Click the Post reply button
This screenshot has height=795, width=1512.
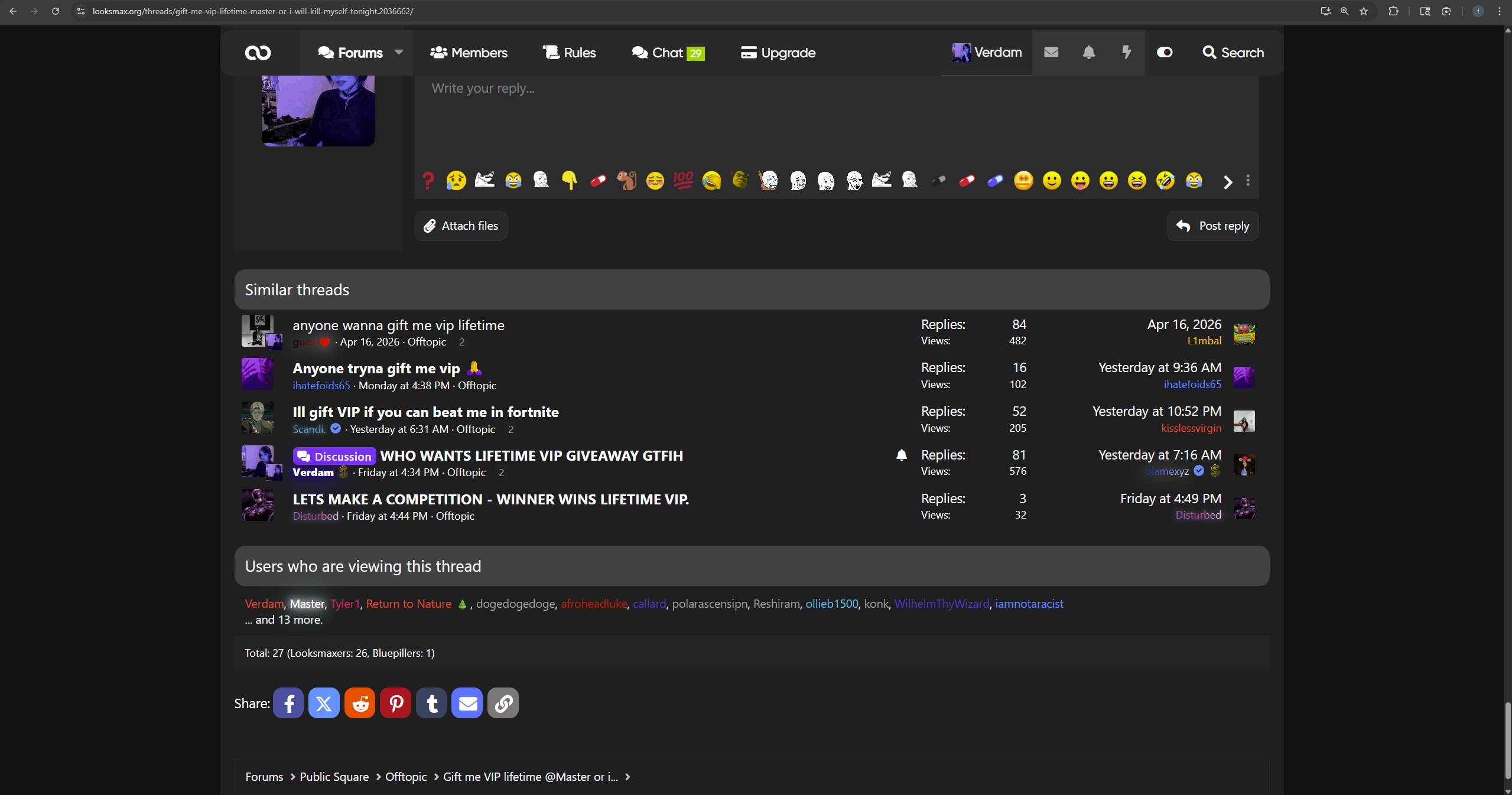tap(1212, 226)
